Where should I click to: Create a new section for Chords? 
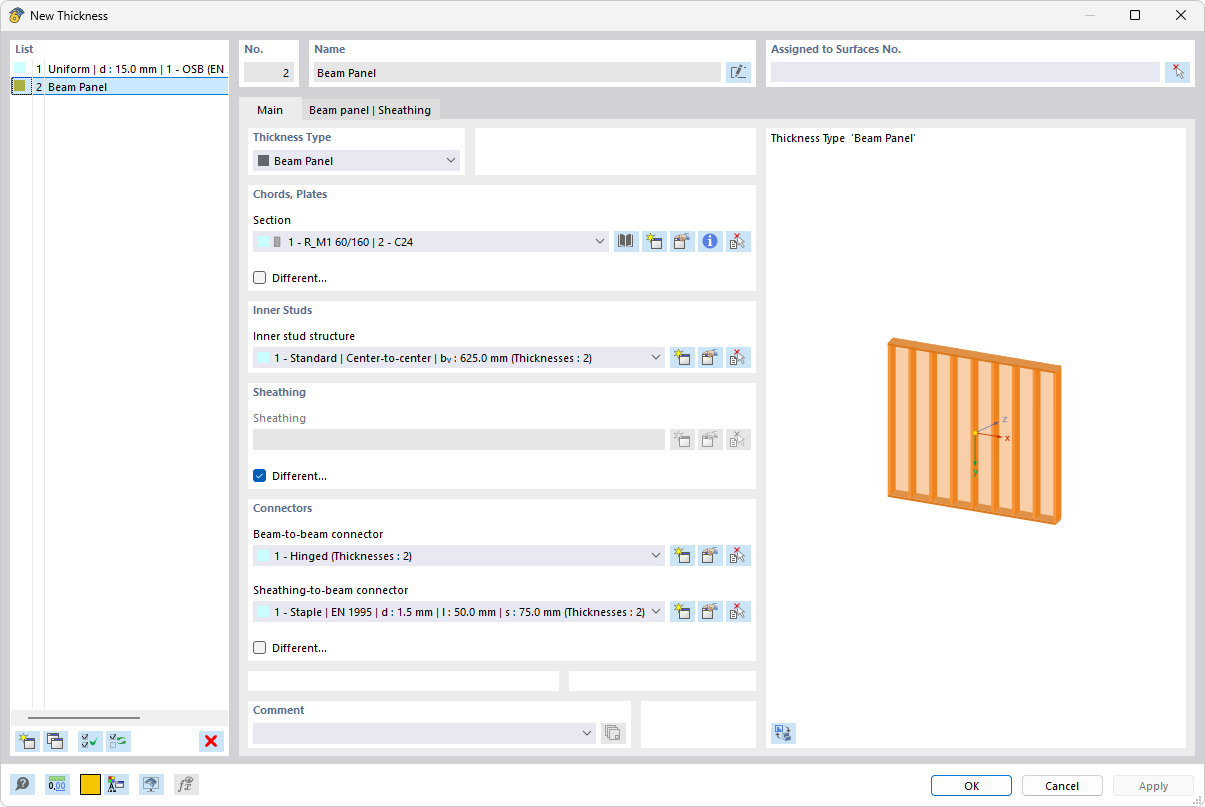(654, 241)
